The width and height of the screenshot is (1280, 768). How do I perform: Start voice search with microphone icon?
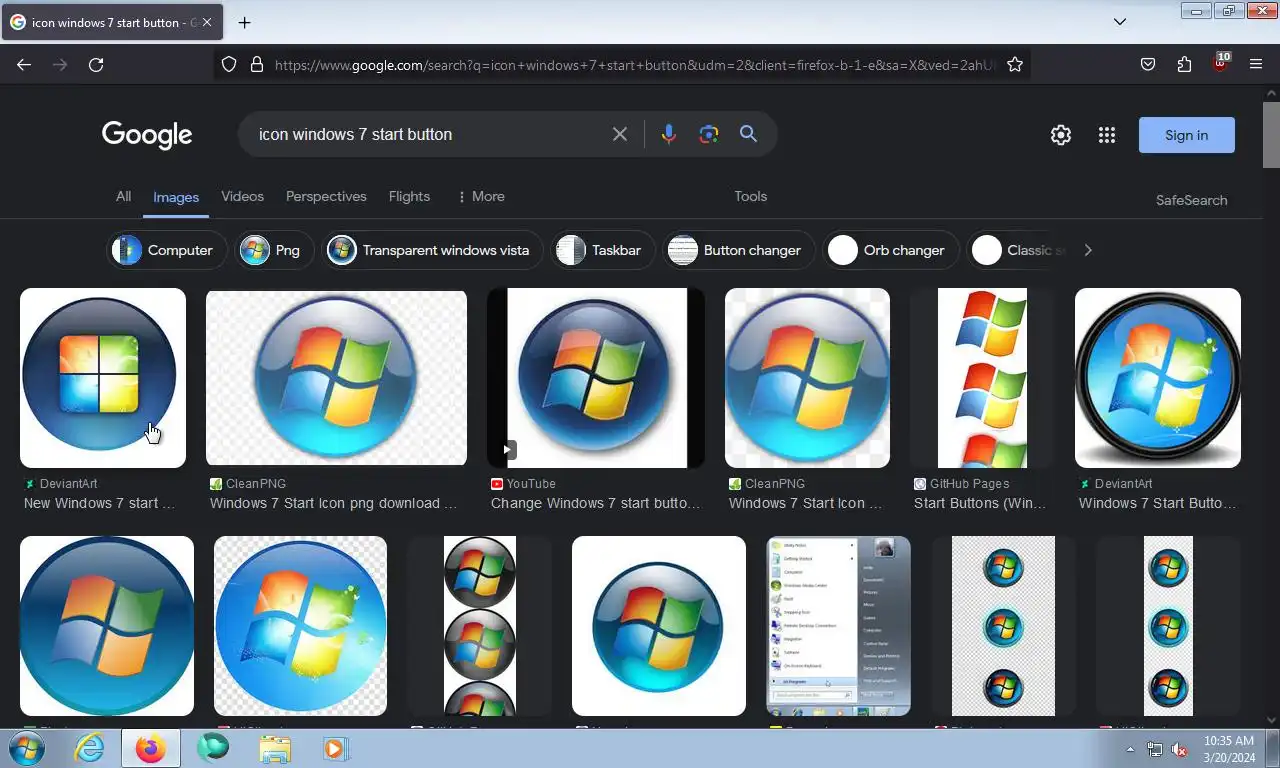click(668, 134)
